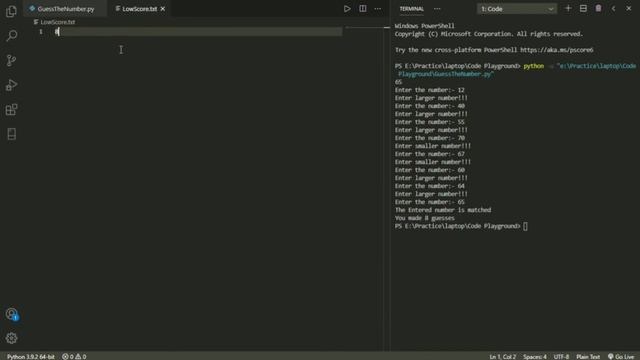Change encoding via UTF-8 status

pos(561,356)
